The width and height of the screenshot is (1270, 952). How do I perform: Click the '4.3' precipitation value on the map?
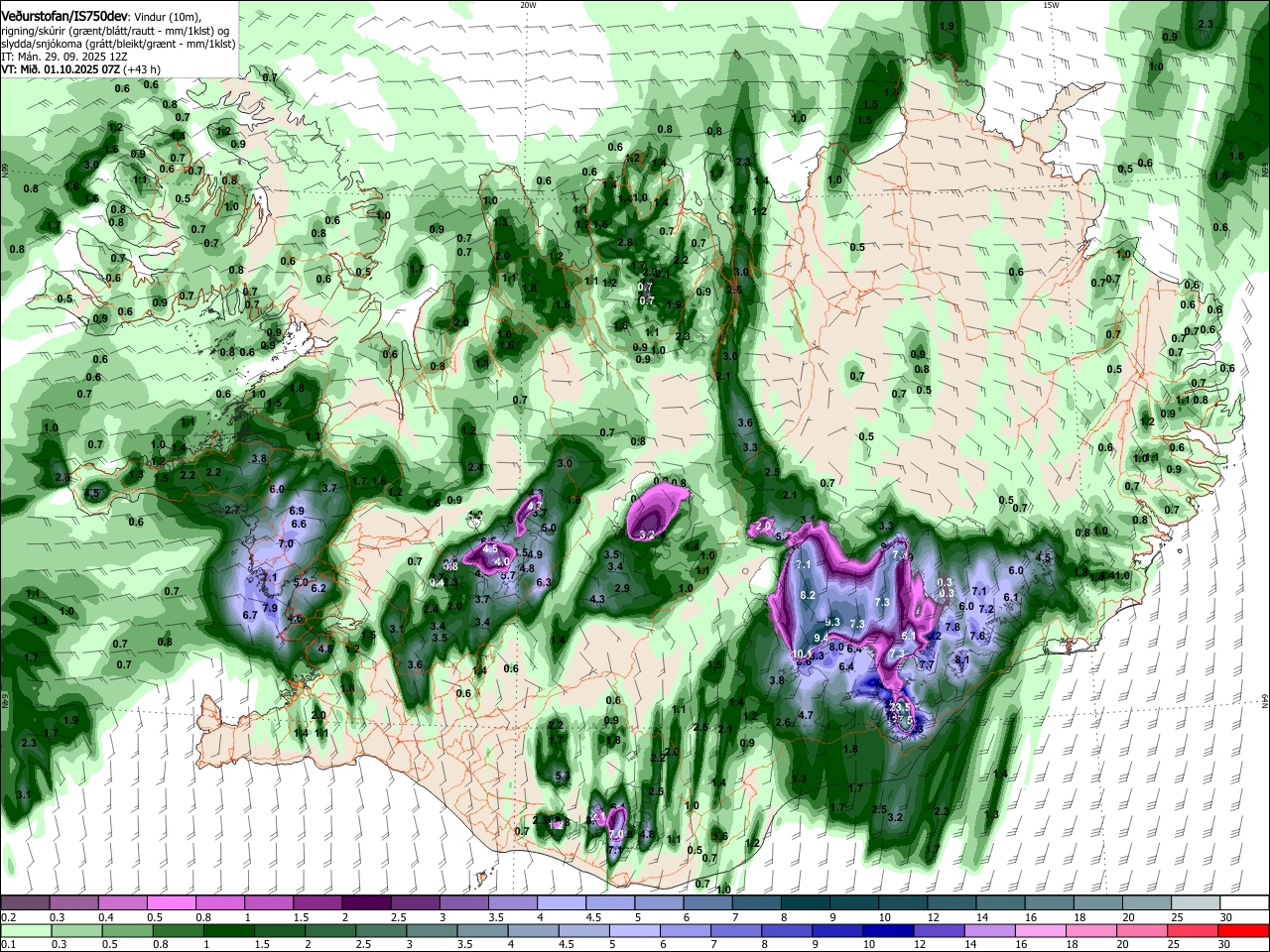pyautogui.click(x=597, y=600)
